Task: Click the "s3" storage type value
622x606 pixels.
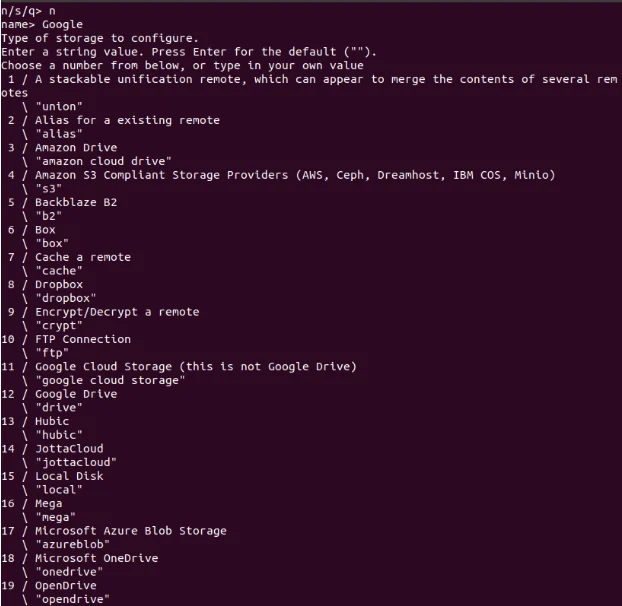Action: (x=48, y=189)
